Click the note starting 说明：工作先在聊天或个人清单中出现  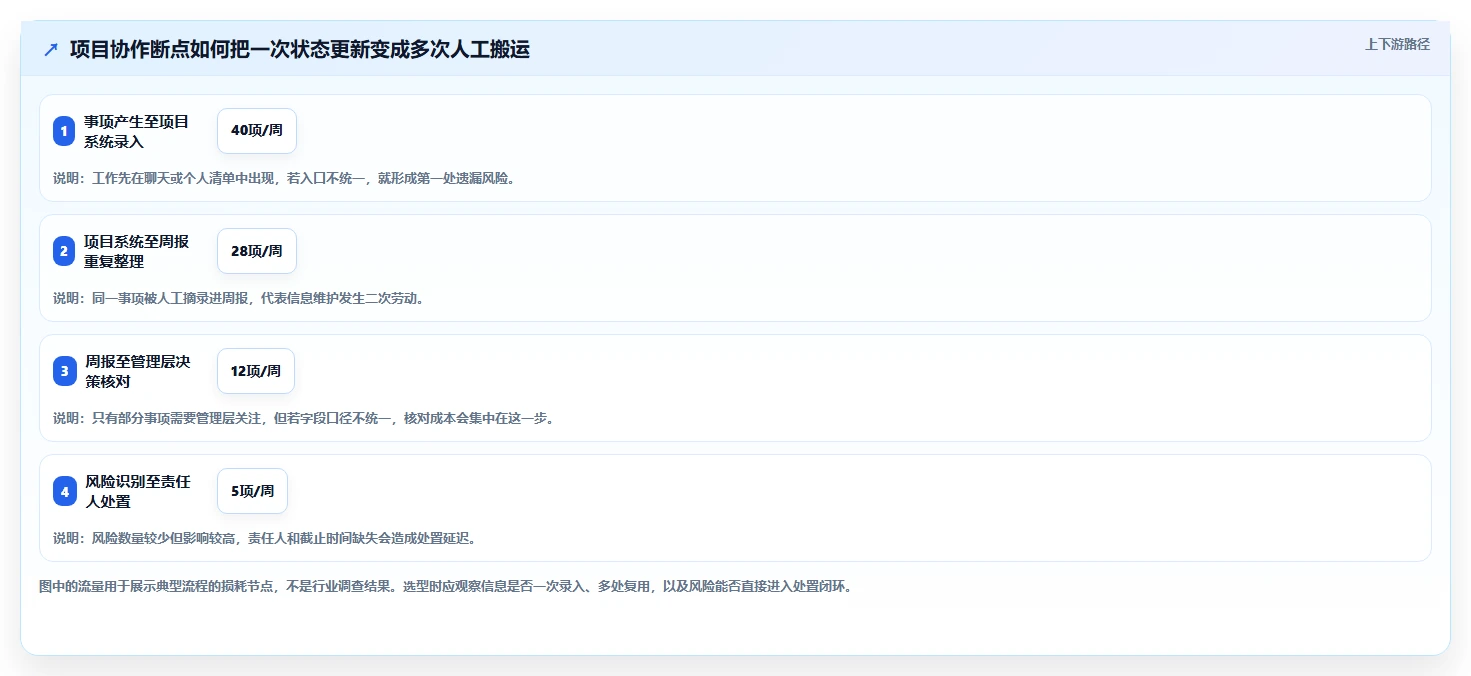click(284, 178)
